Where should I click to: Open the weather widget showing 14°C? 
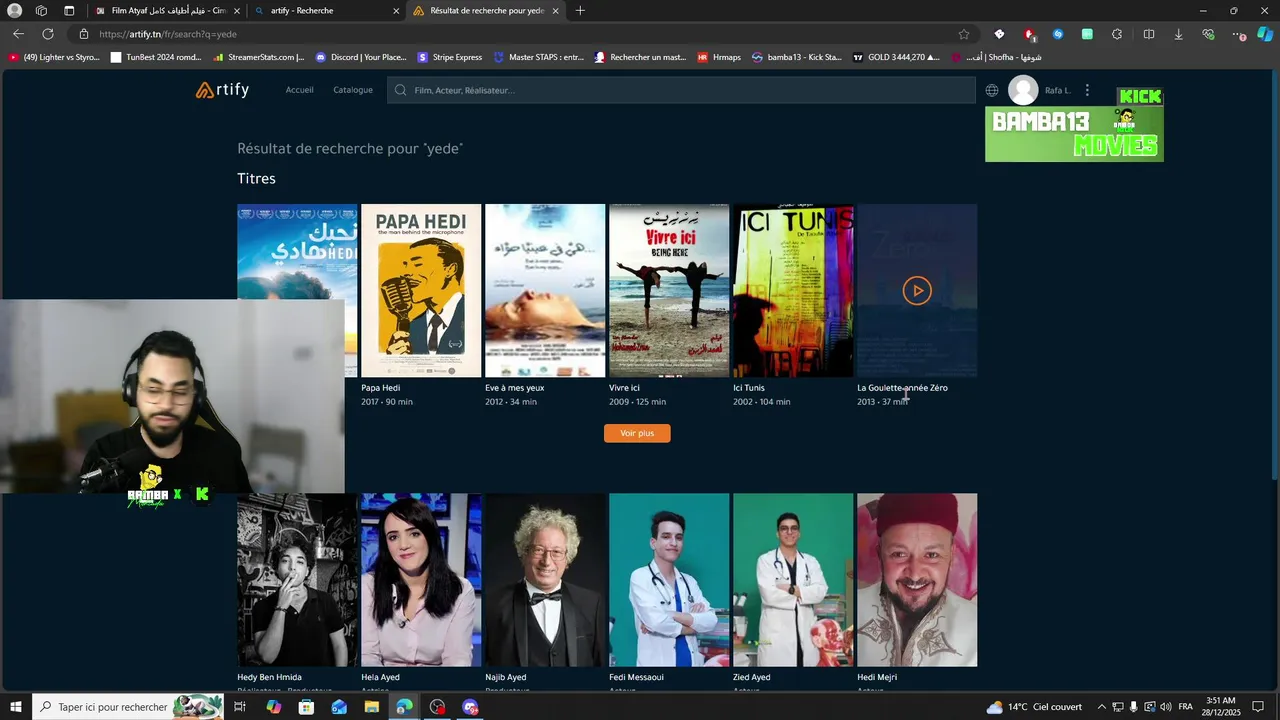(x=1034, y=707)
